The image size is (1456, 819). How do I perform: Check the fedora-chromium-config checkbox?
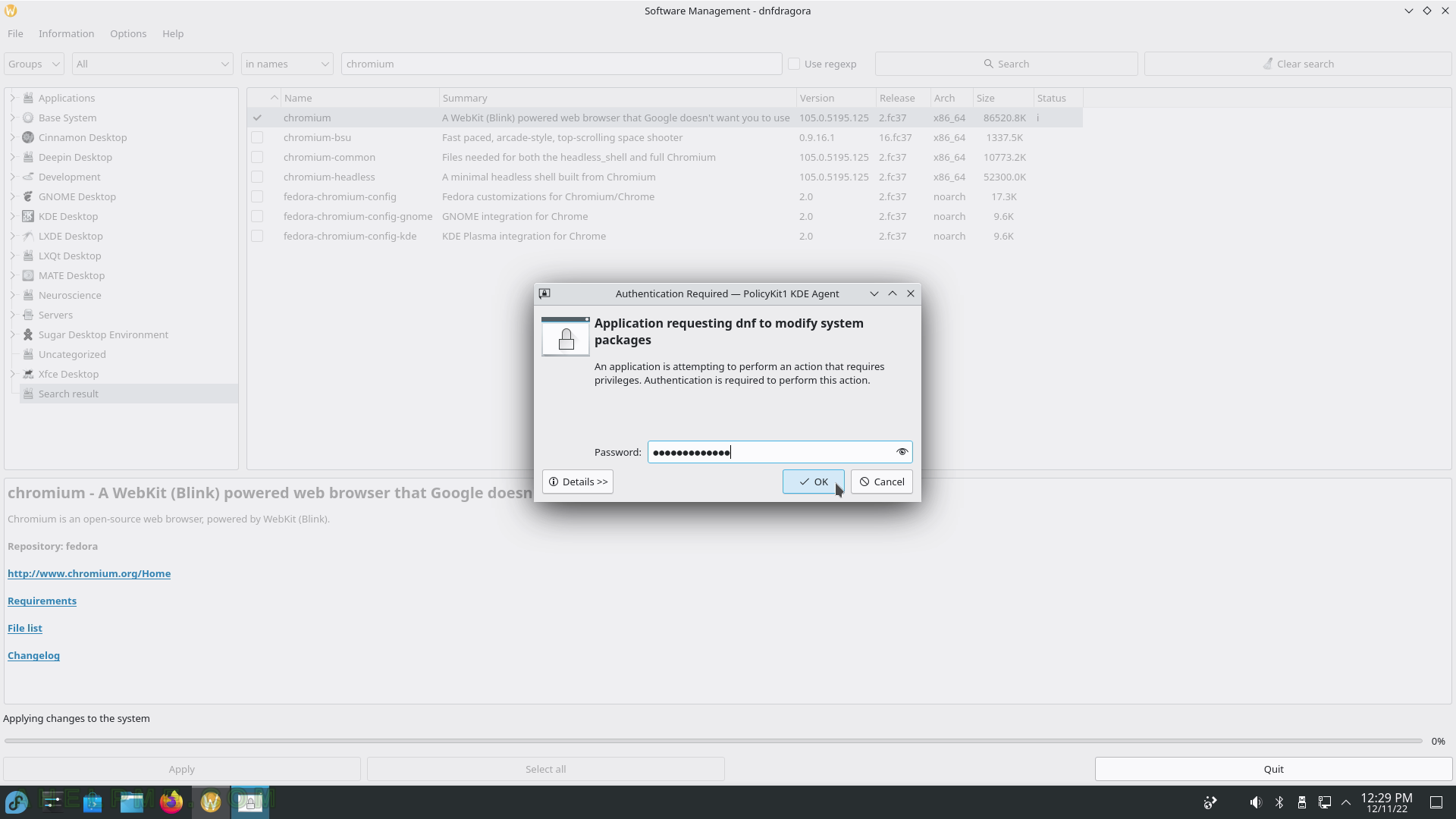[x=257, y=196]
